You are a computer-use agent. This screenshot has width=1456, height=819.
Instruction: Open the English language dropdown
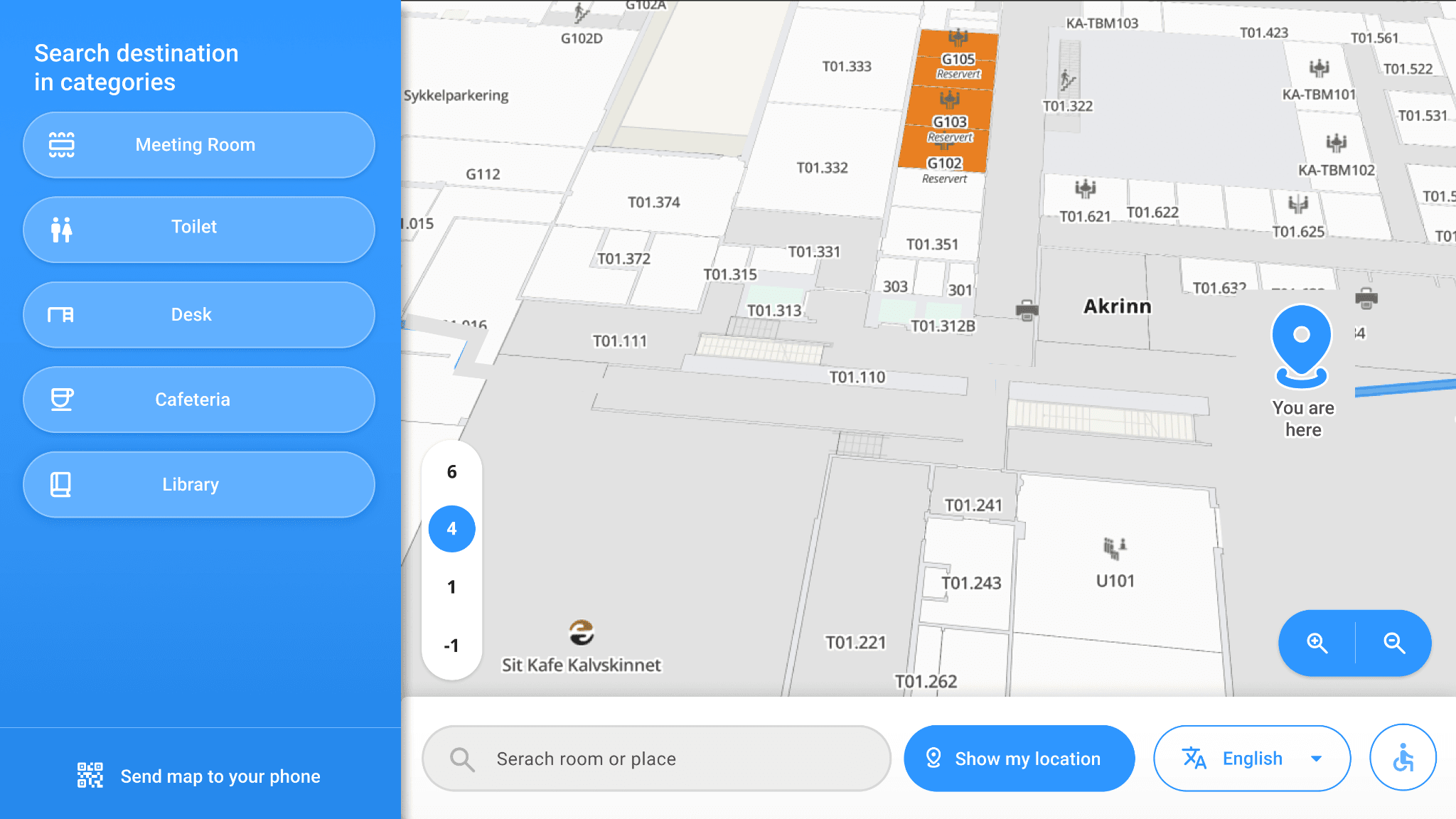click(1251, 758)
